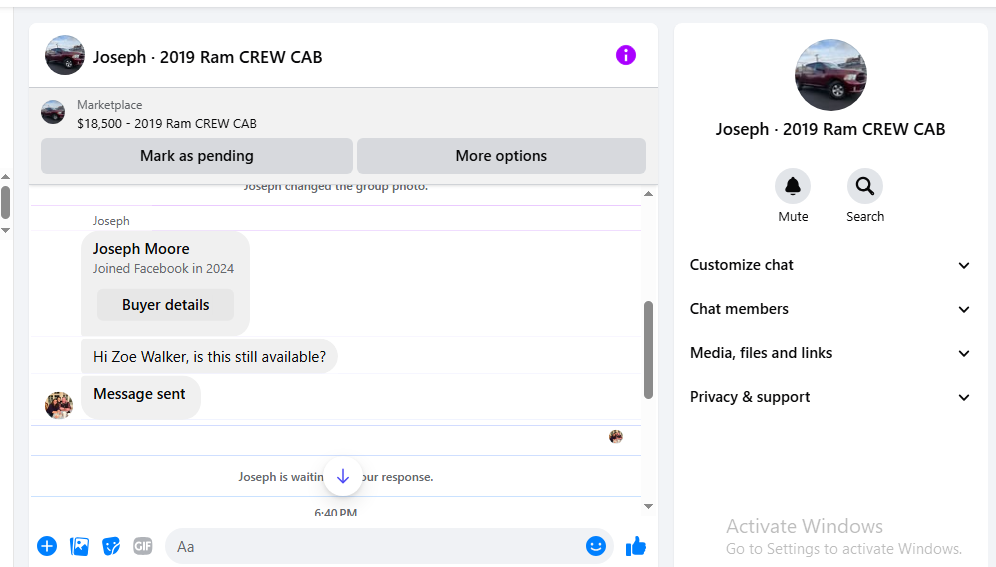
Task: Search the conversation with the magnifier icon
Action: tap(865, 186)
